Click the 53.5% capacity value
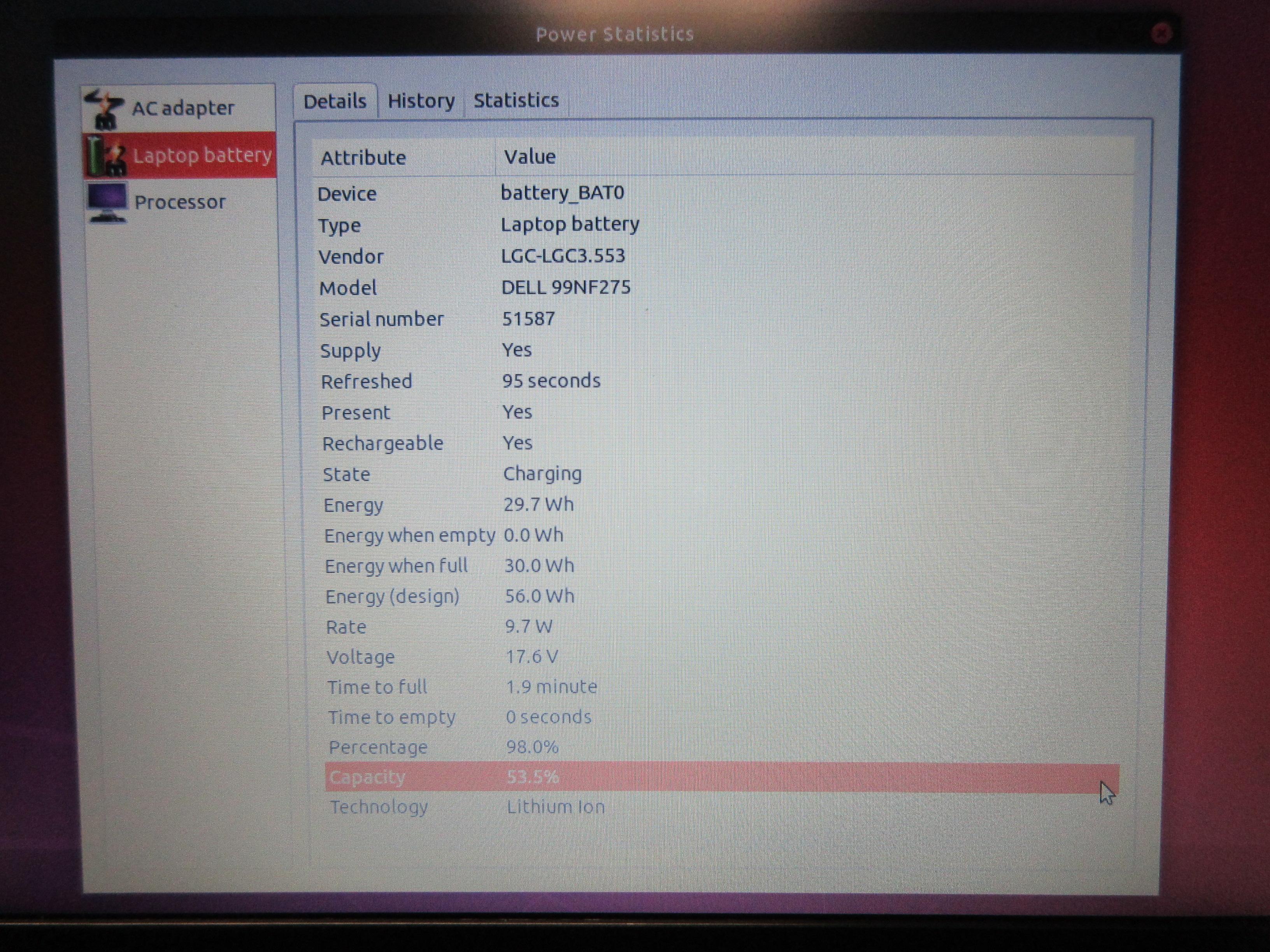This screenshot has width=1270, height=952. [x=533, y=777]
